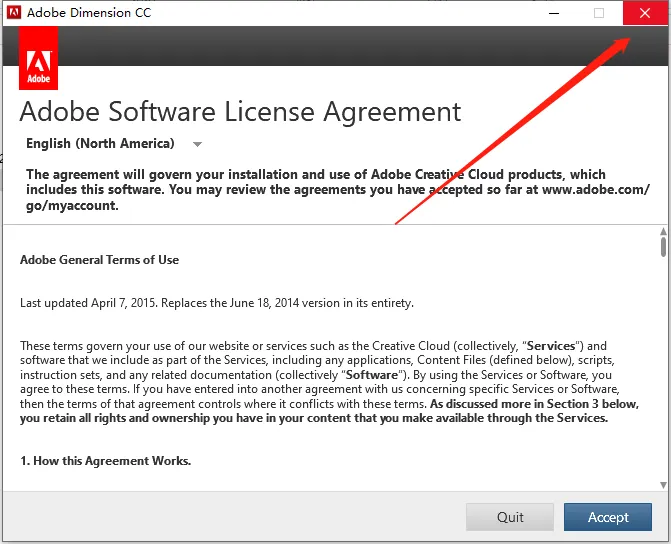Open the English (North America) language dropdown
Viewport: 671px width, 544px height.
[113, 143]
